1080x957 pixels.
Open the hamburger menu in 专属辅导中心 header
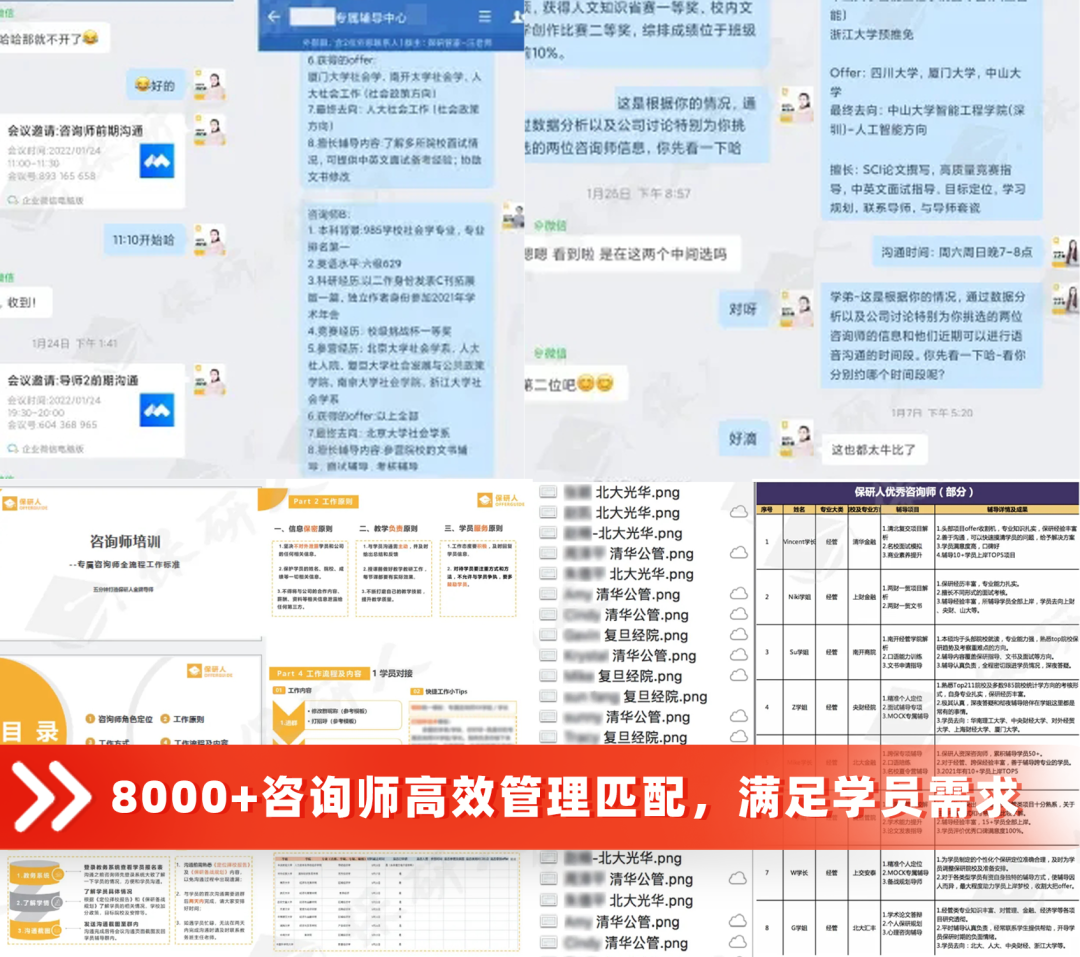[x=485, y=17]
